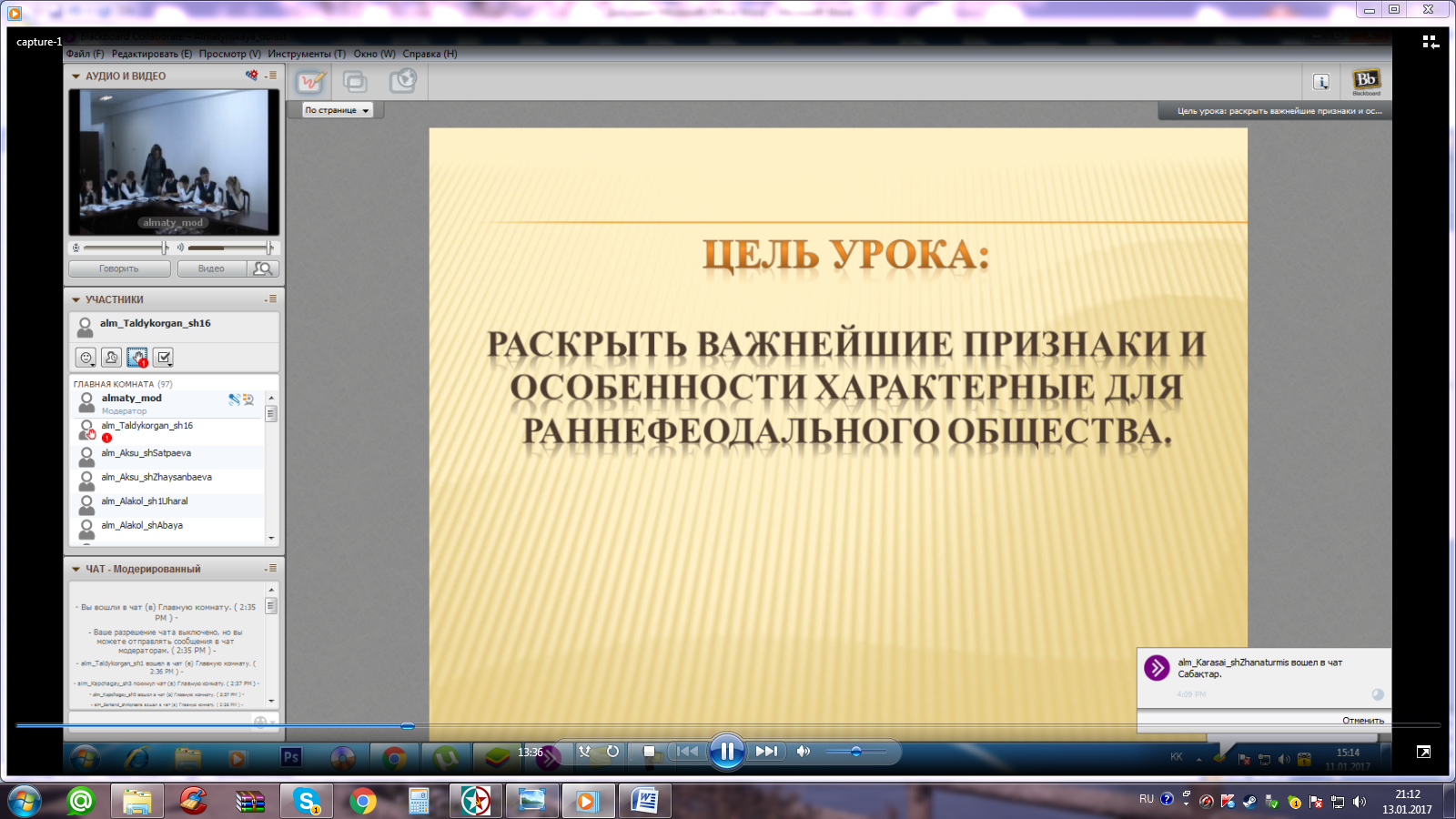Open Steam from the system tray
This screenshot has width=1456, height=819.
click(x=1249, y=801)
